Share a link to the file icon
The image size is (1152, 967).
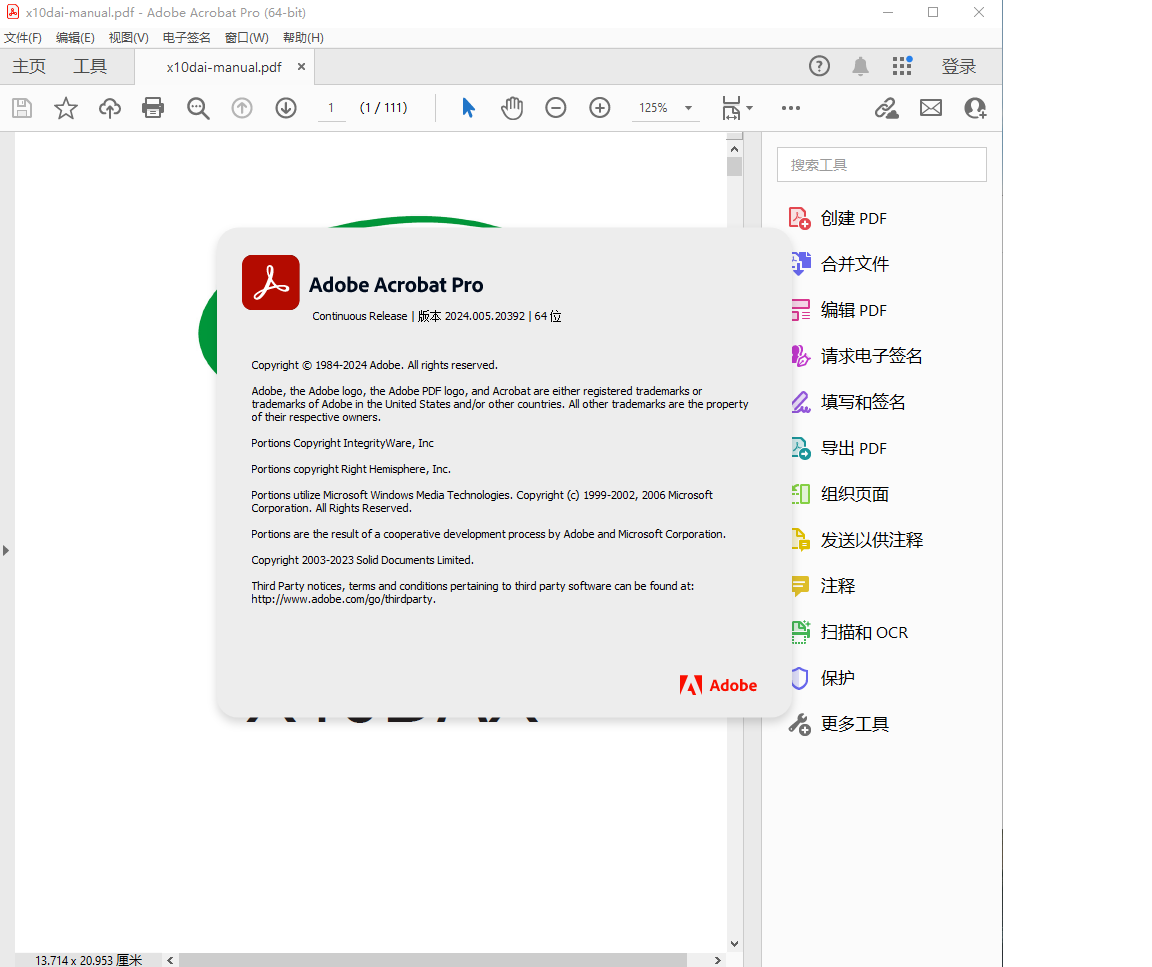click(887, 108)
